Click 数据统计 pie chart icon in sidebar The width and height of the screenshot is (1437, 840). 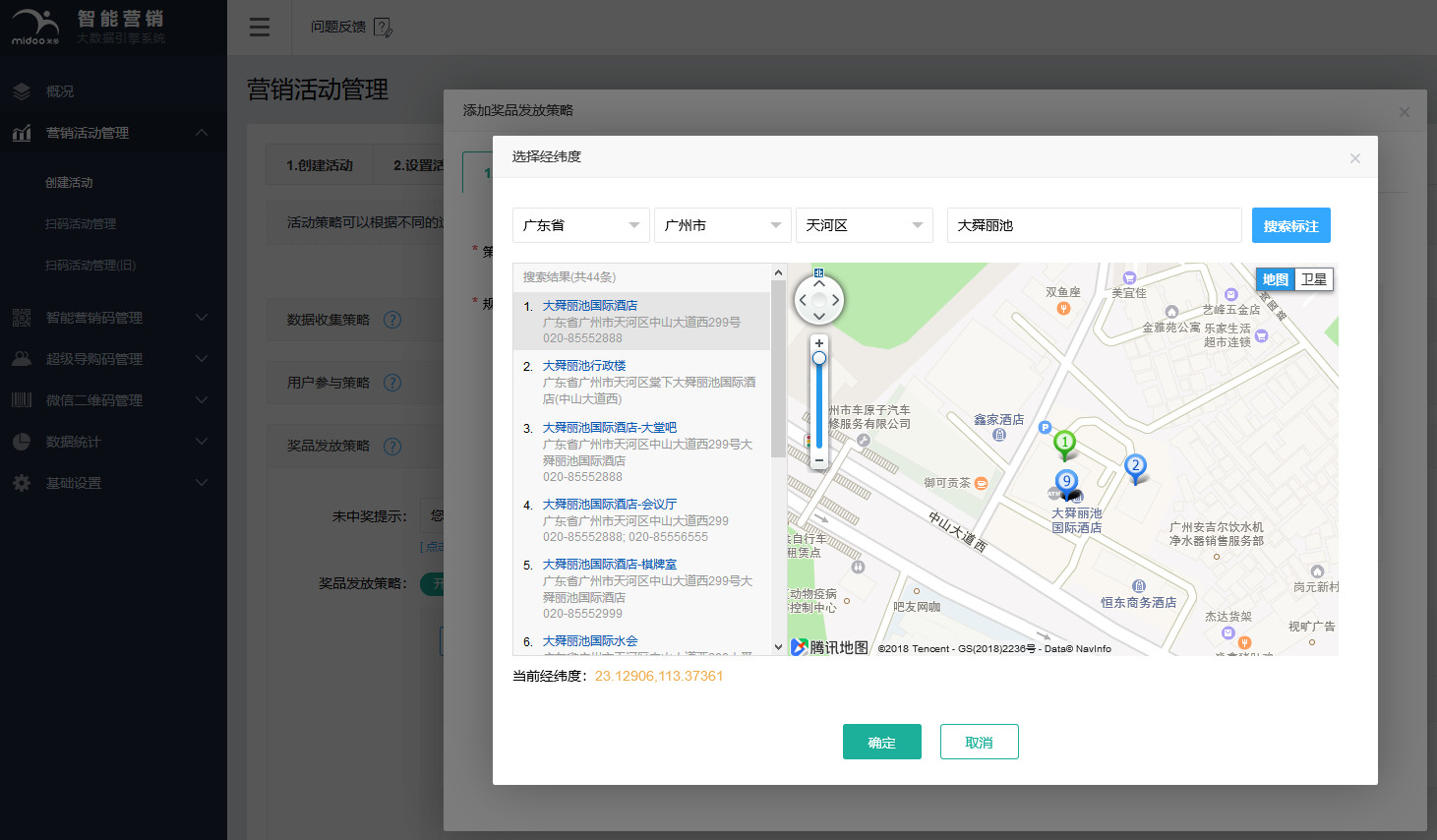(x=22, y=442)
